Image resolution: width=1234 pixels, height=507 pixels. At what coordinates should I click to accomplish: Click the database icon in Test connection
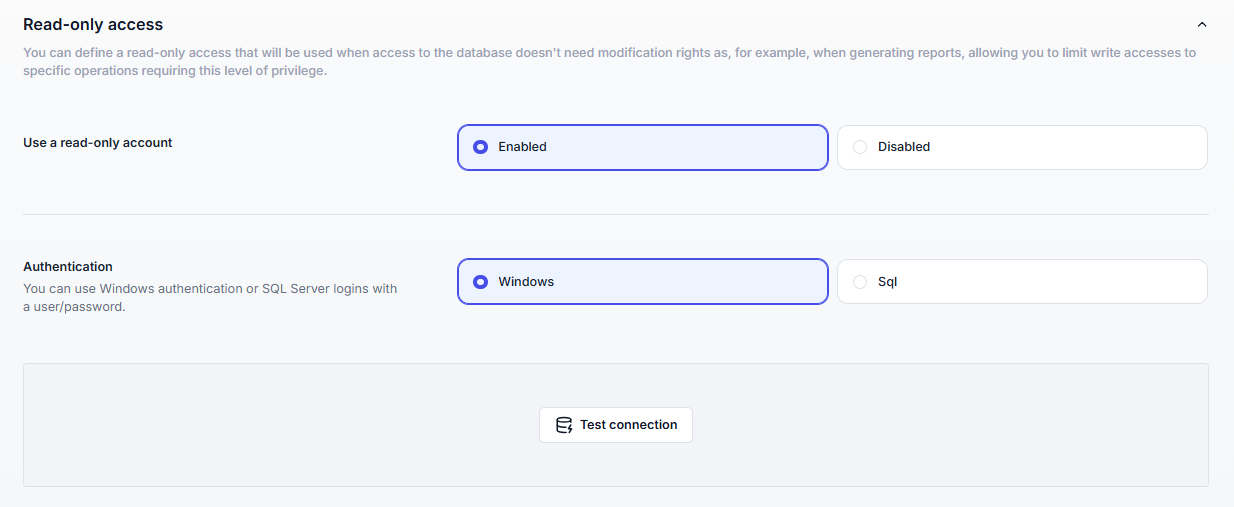tap(564, 425)
